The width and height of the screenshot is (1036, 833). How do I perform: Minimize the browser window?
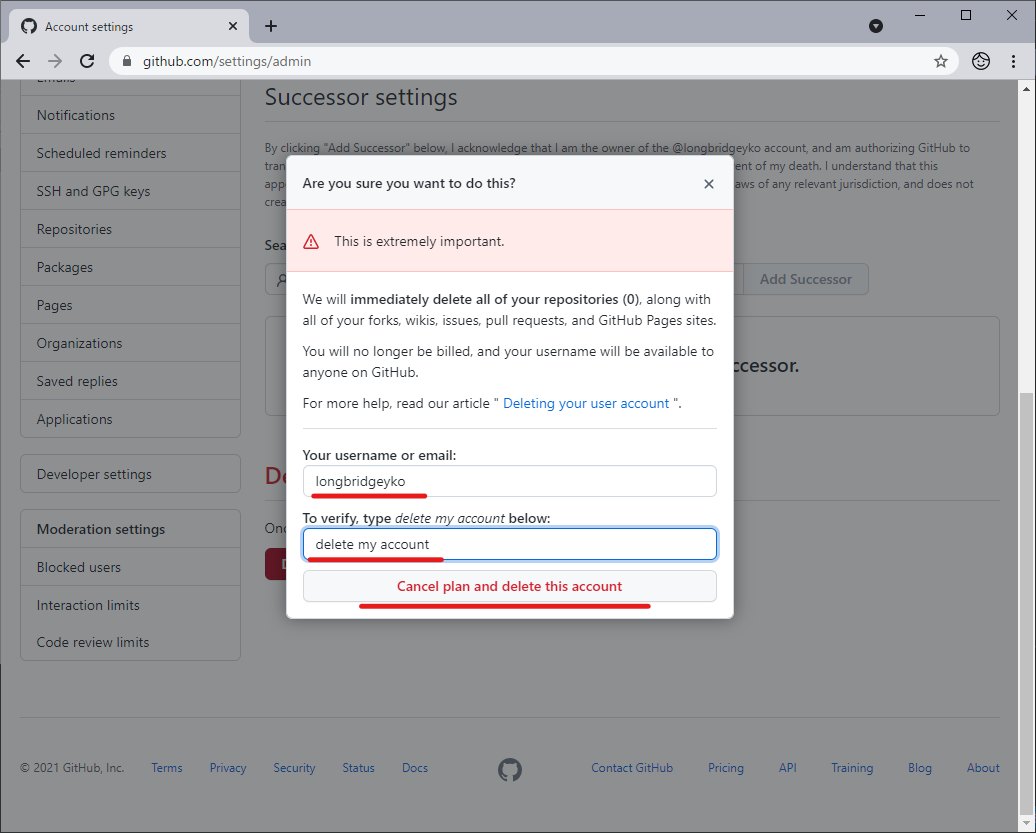click(920, 15)
